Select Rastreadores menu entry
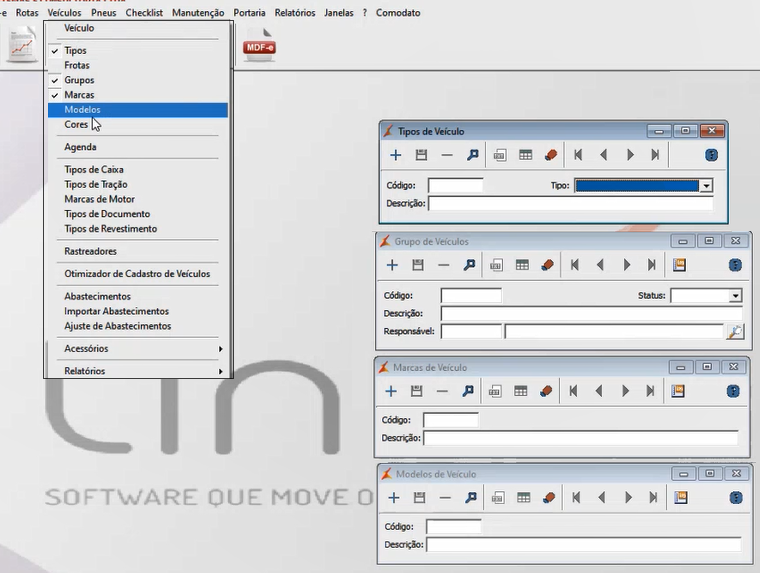Screen dimensions: 760x573 click(x=138, y=251)
